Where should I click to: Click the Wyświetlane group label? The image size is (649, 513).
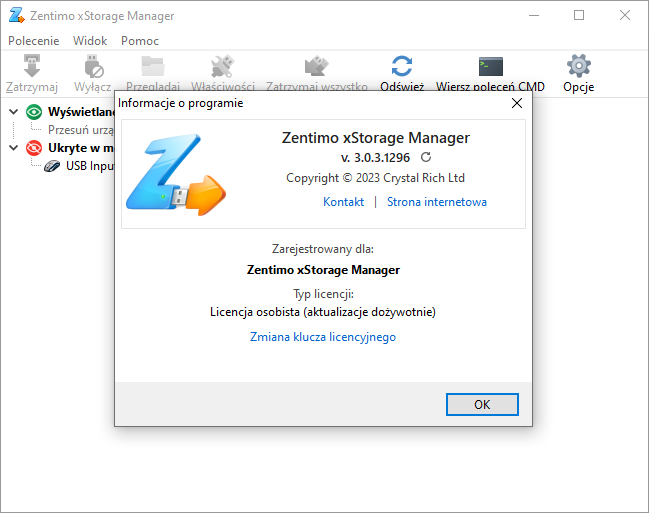pos(81,112)
